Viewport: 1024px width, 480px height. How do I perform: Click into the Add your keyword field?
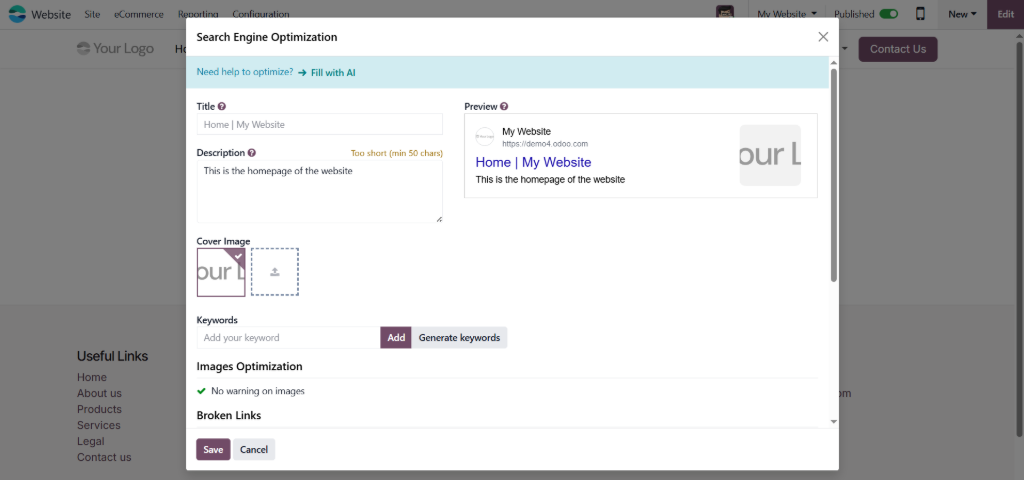pyautogui.click(x=288, y=338)
